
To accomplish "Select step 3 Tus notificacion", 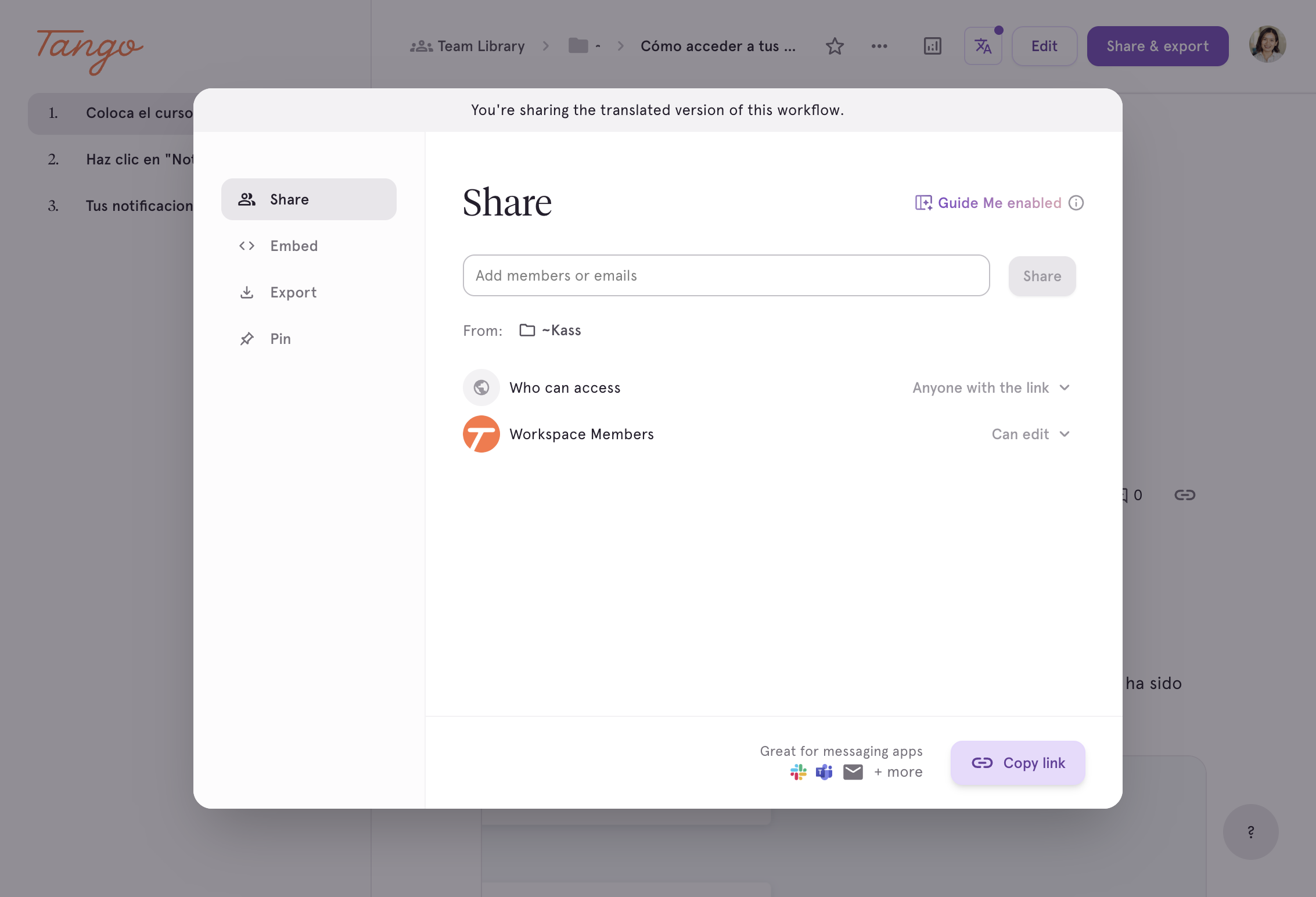I will coord(111,206).
